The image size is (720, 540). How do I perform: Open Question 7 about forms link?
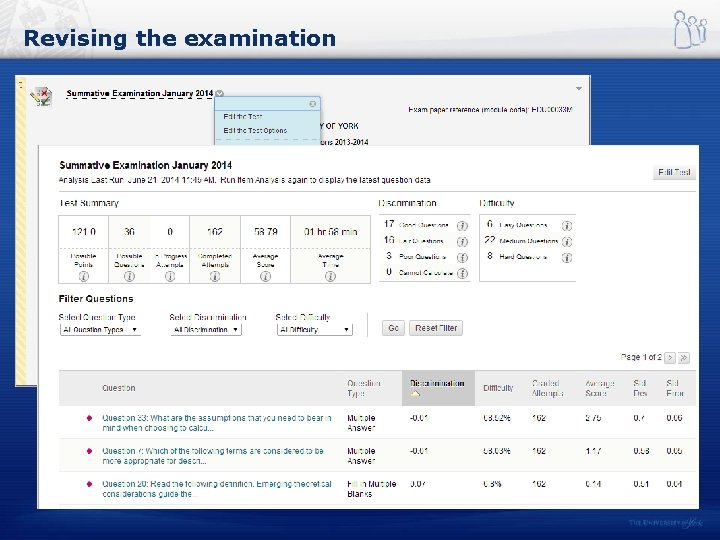213,456
